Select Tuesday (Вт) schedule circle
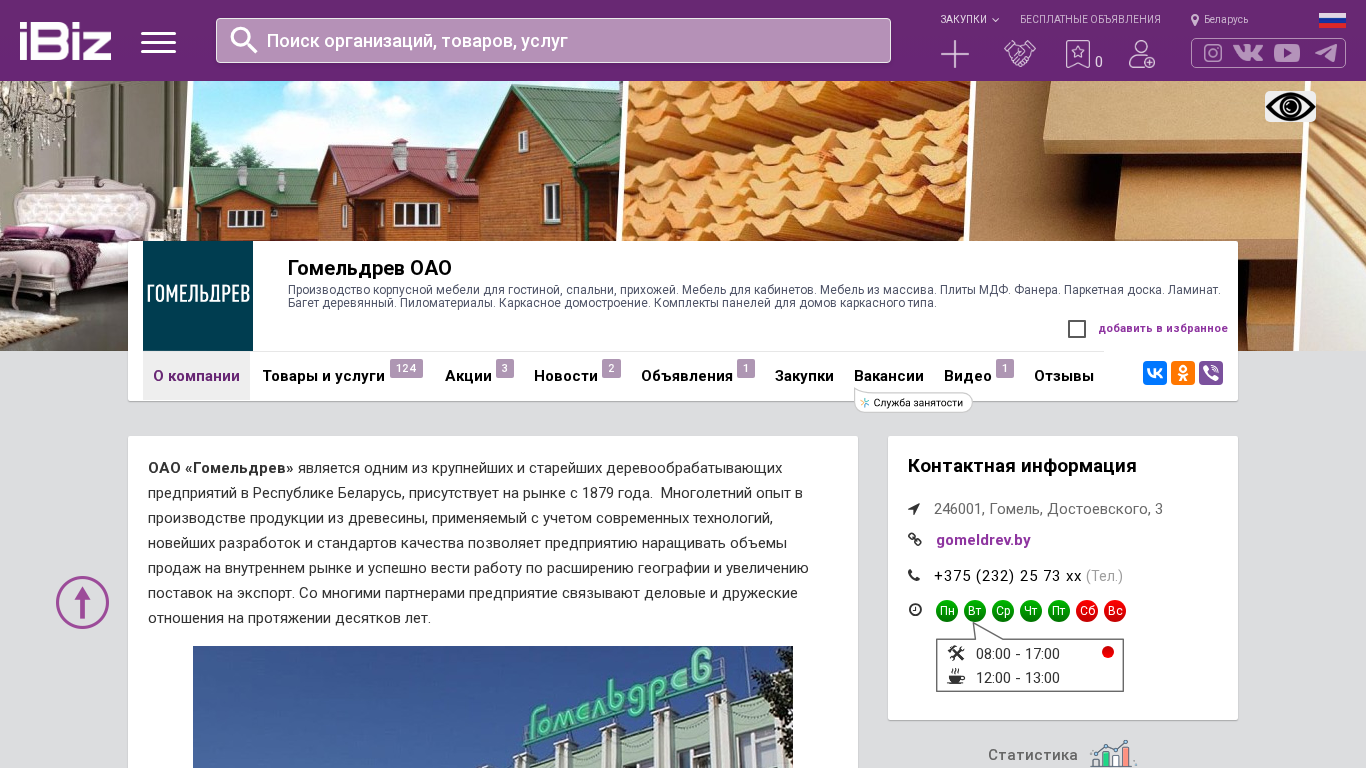 [975, 611]
